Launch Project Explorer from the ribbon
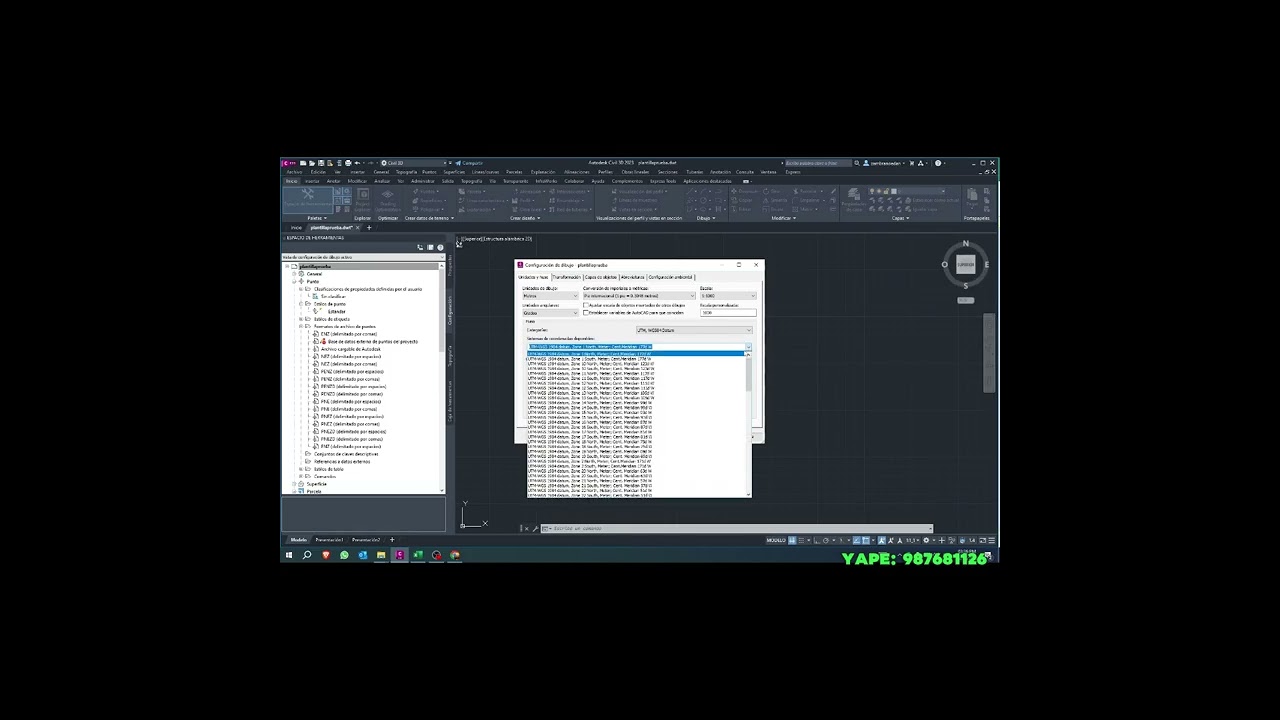This screenshot has height=720, width=1280. click(x=363, y=200)
